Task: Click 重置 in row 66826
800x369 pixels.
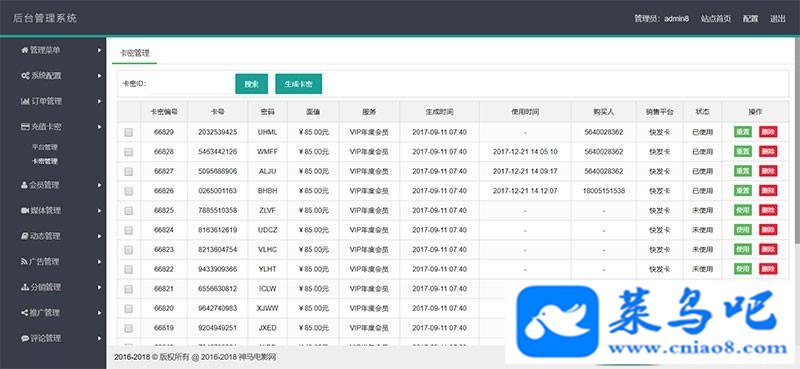Action: coord(743,190)
